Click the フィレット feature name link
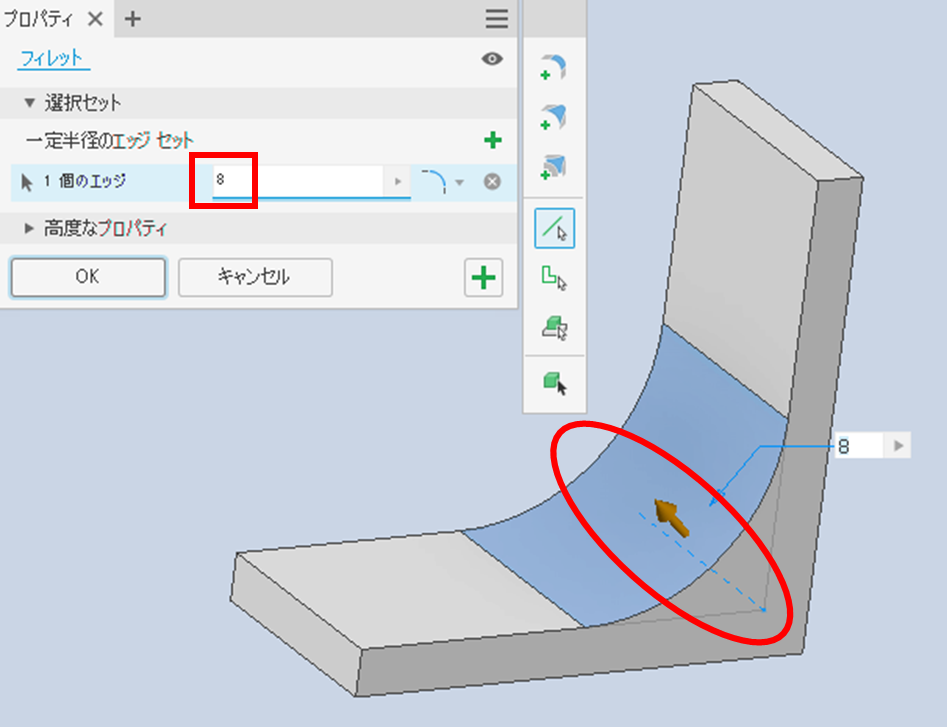Viewport: 947px width, 727px height. coord(52,59)
